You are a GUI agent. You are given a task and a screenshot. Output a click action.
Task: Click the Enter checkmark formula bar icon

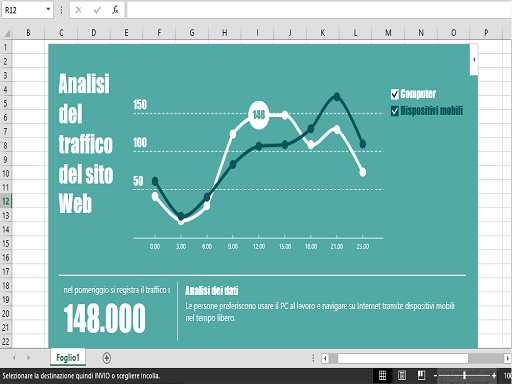97,10
